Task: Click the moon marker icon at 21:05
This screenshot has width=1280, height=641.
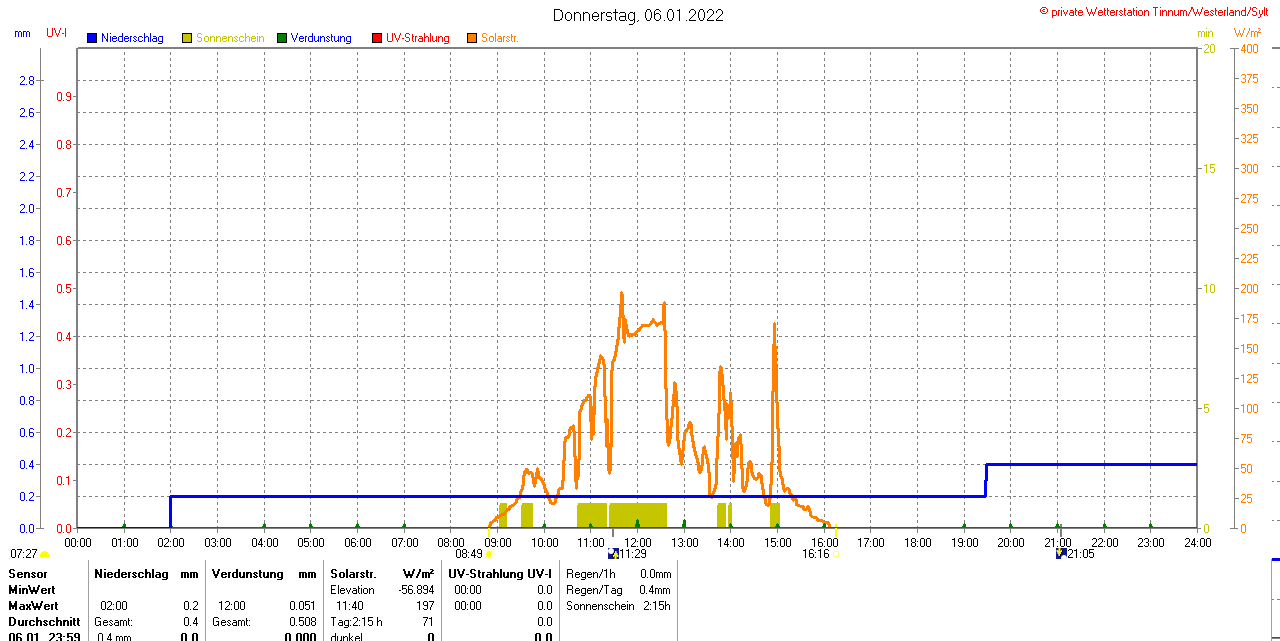Action: point(1060,554)
